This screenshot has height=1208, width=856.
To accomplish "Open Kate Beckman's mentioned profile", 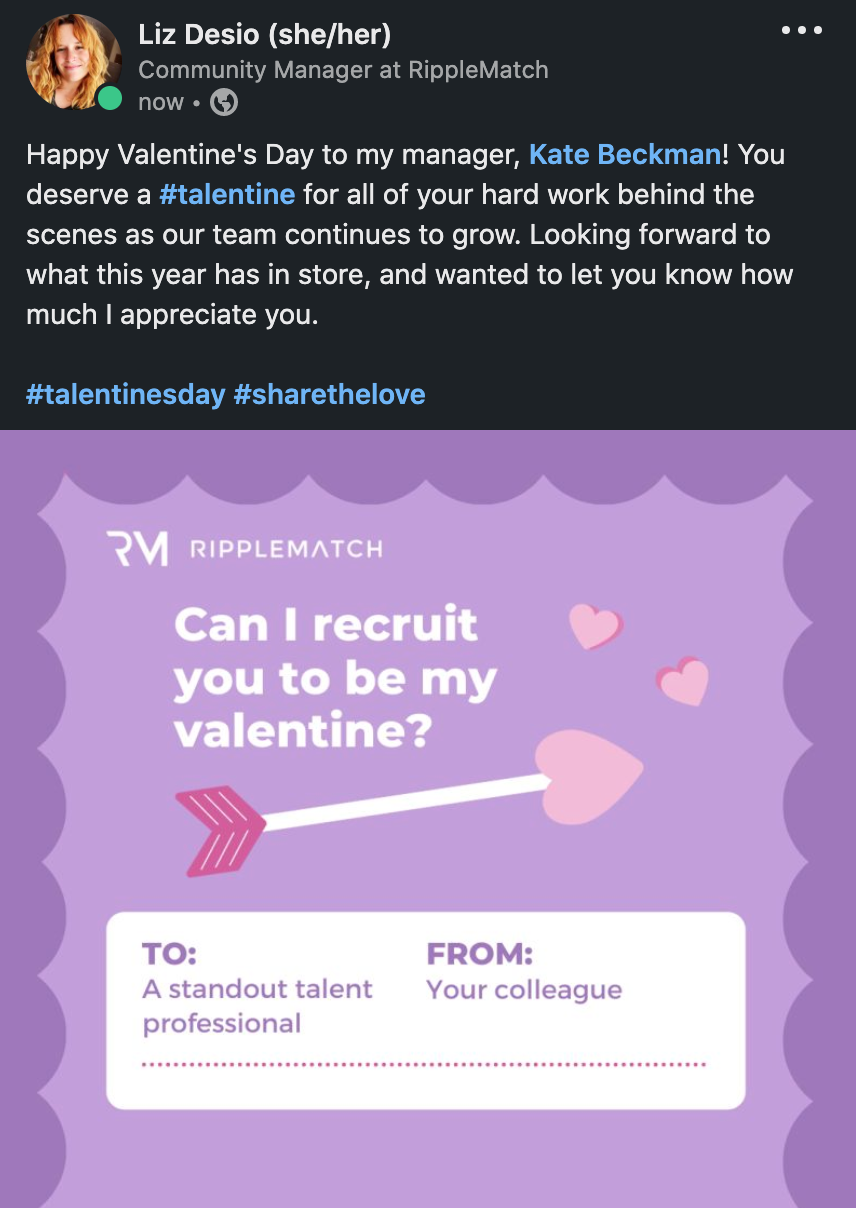I will click(x=624, y=154).
